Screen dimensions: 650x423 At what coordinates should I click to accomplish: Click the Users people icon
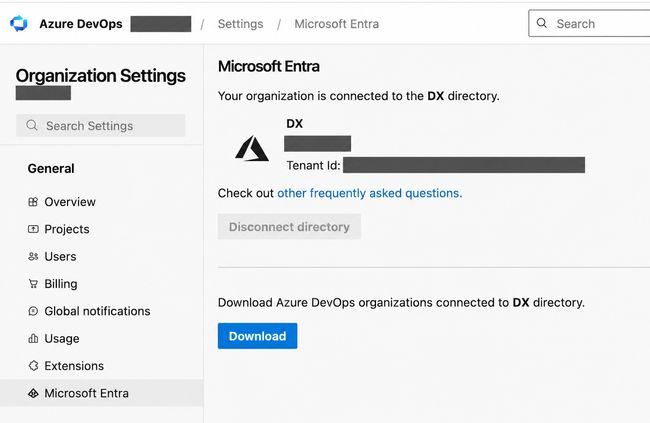tap(33, 256)
